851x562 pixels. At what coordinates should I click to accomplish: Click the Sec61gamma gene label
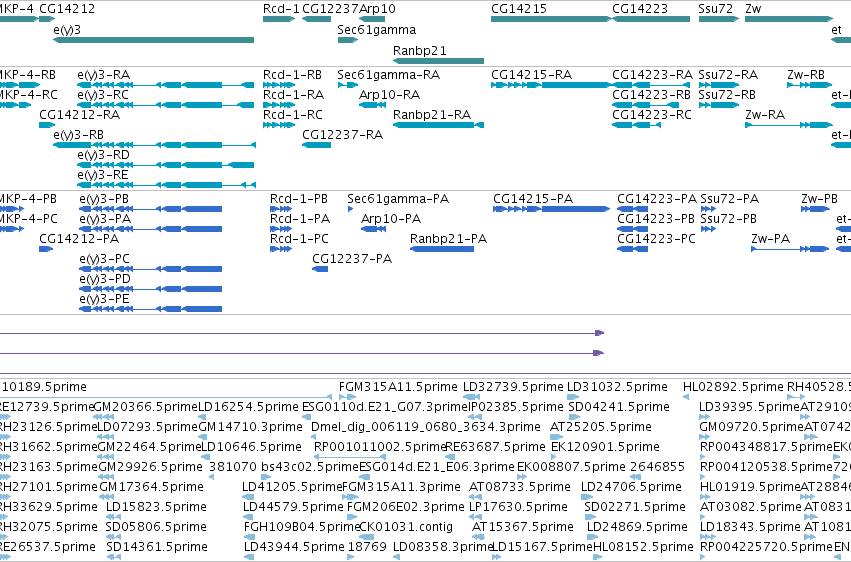pyautogui.click(x=377, y=30)
